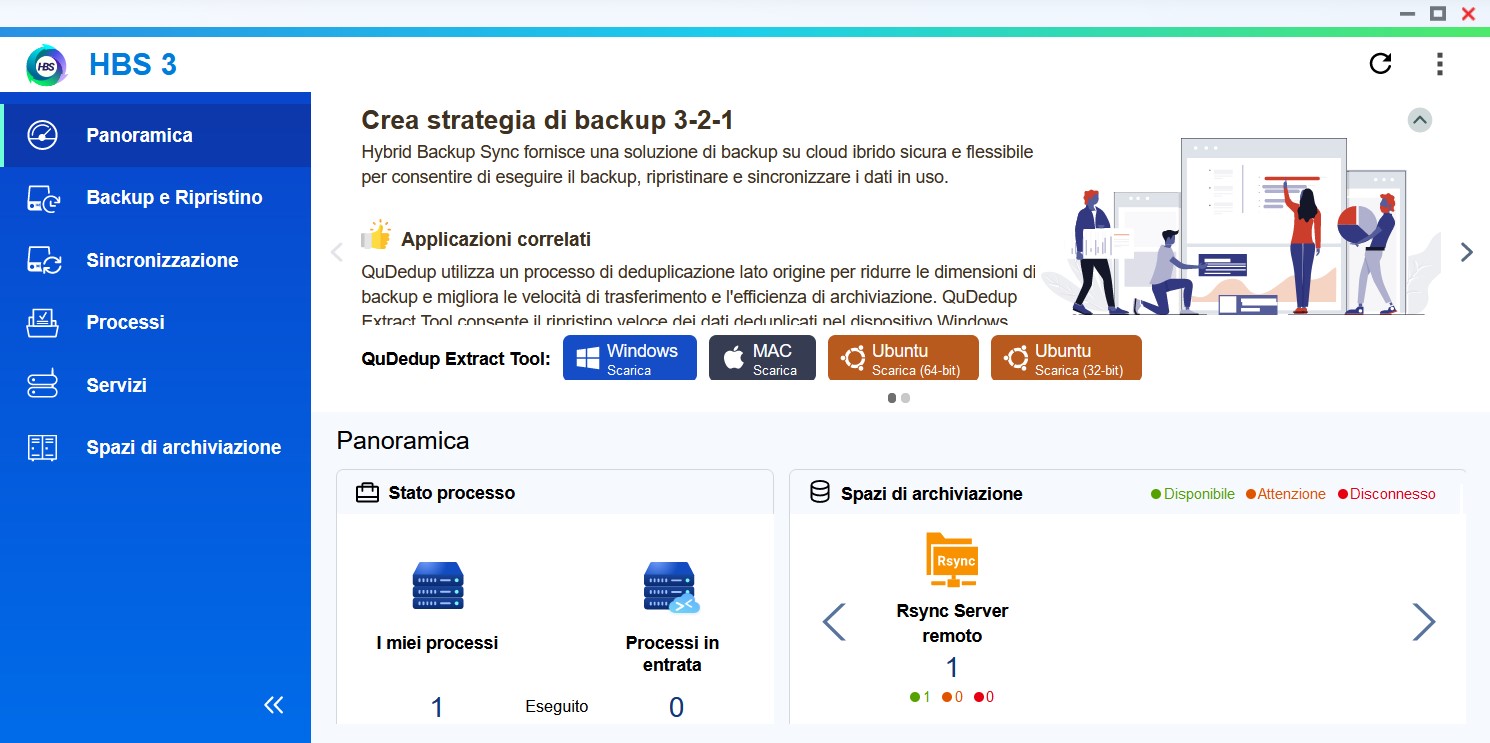Click the Processi inbox icon

[43, 322]
